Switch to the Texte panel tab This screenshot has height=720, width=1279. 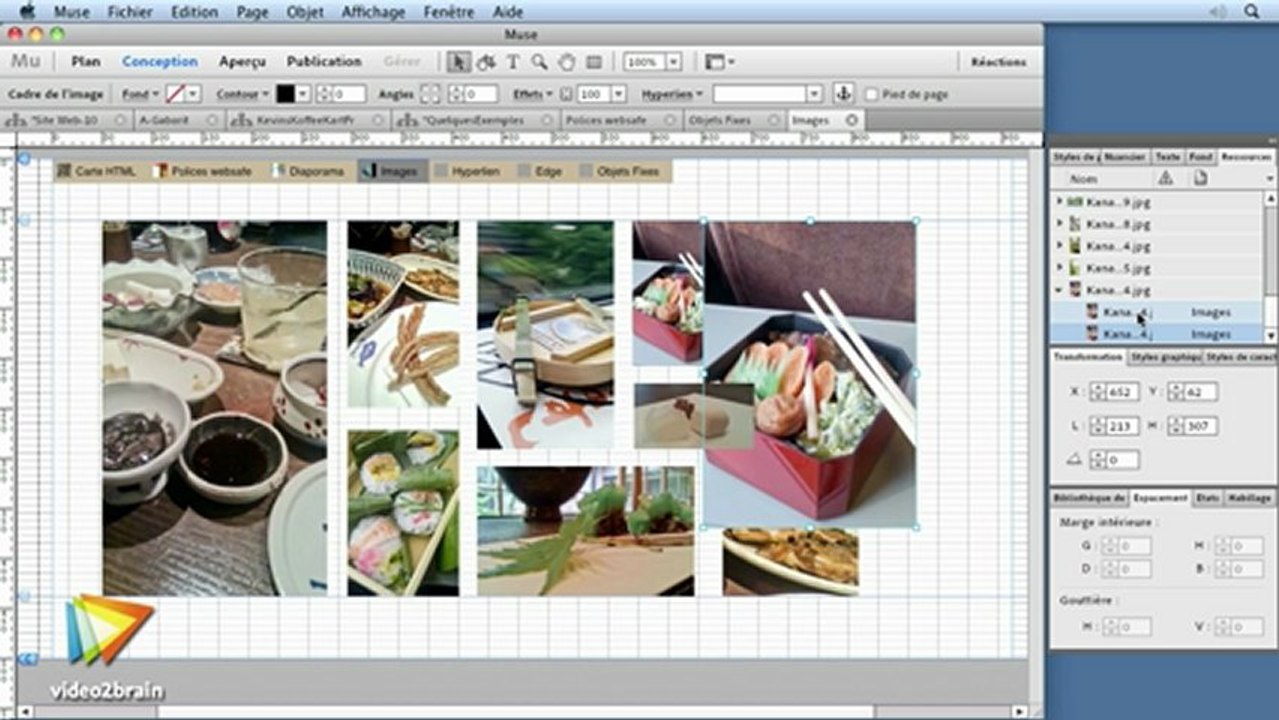[x=1168, y=157]
